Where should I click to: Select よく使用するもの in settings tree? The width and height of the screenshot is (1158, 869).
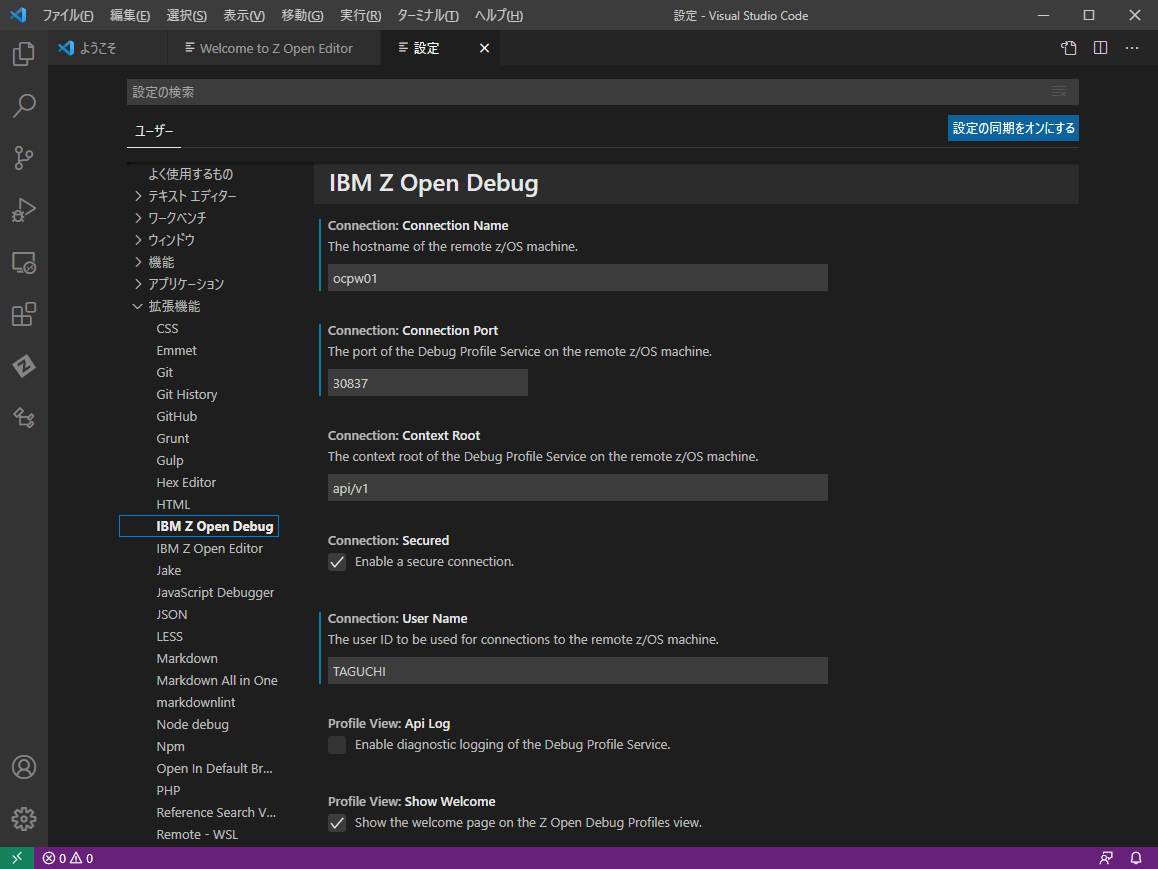click(x=191, y=174)
